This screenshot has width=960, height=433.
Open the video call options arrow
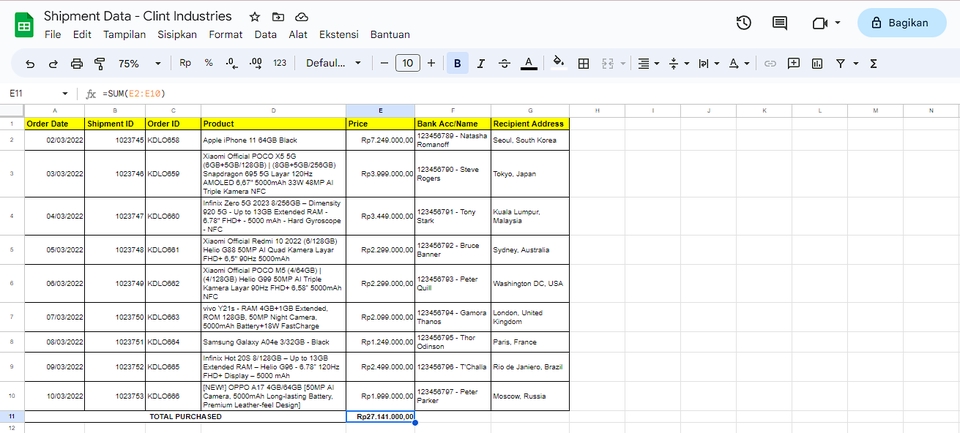838,23
